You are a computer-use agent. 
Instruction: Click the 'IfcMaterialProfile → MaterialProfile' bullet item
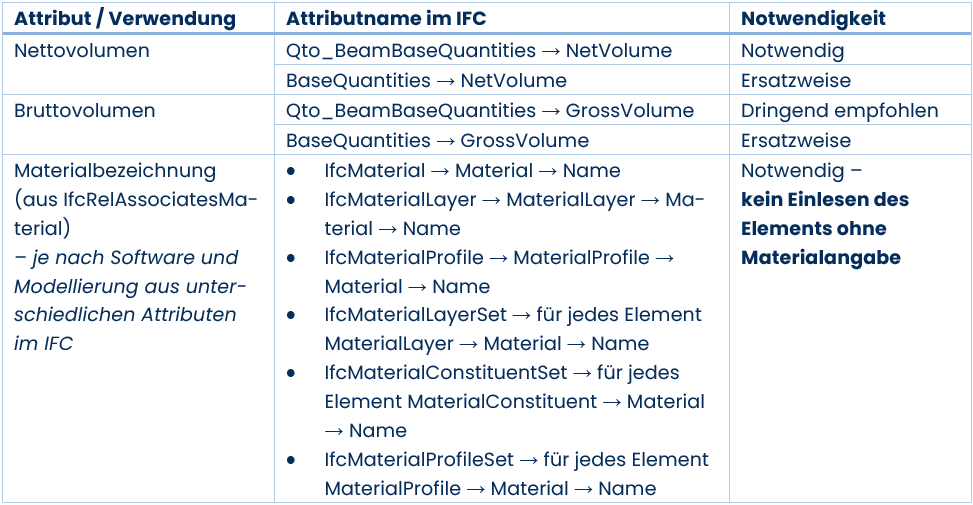(x=500, y=272)
